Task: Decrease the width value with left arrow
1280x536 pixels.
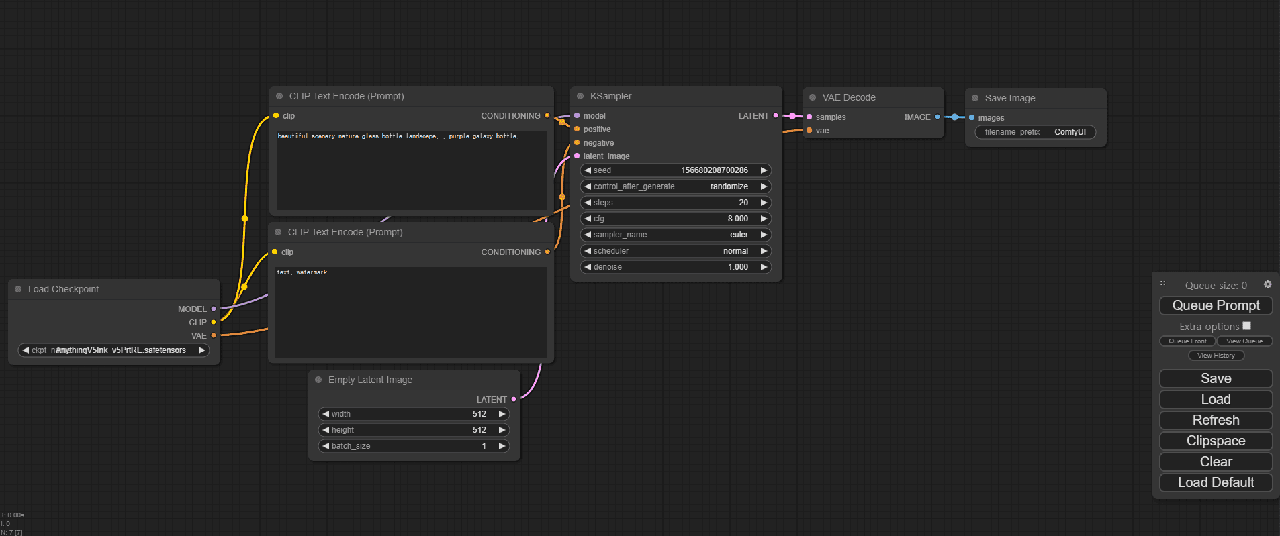Action: (x=325, y=414)
